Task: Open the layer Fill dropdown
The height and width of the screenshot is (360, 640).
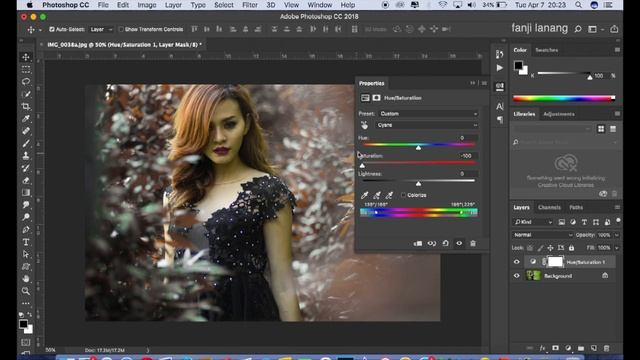Action: click(617, 248)
